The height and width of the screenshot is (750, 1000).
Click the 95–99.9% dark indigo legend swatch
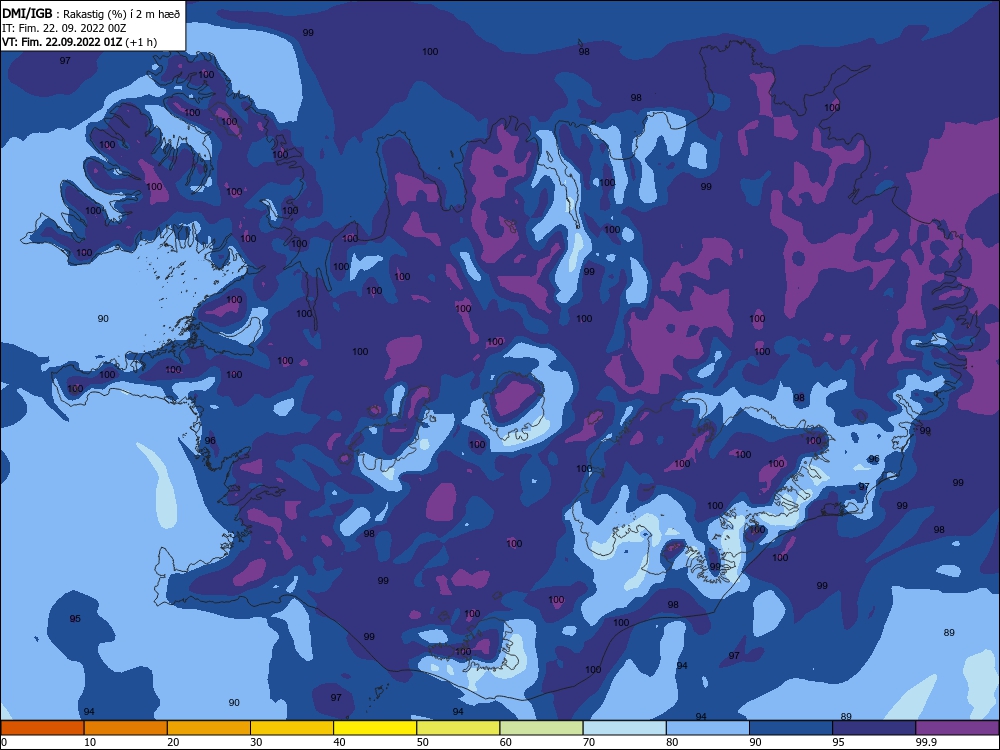[874, 728]
